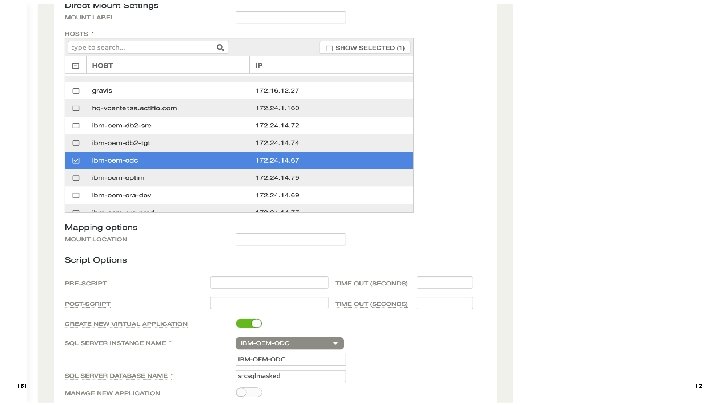The width and height of the screenshot is (720, 405).
Task: Click the IP column header
Action: coord(259,66)
